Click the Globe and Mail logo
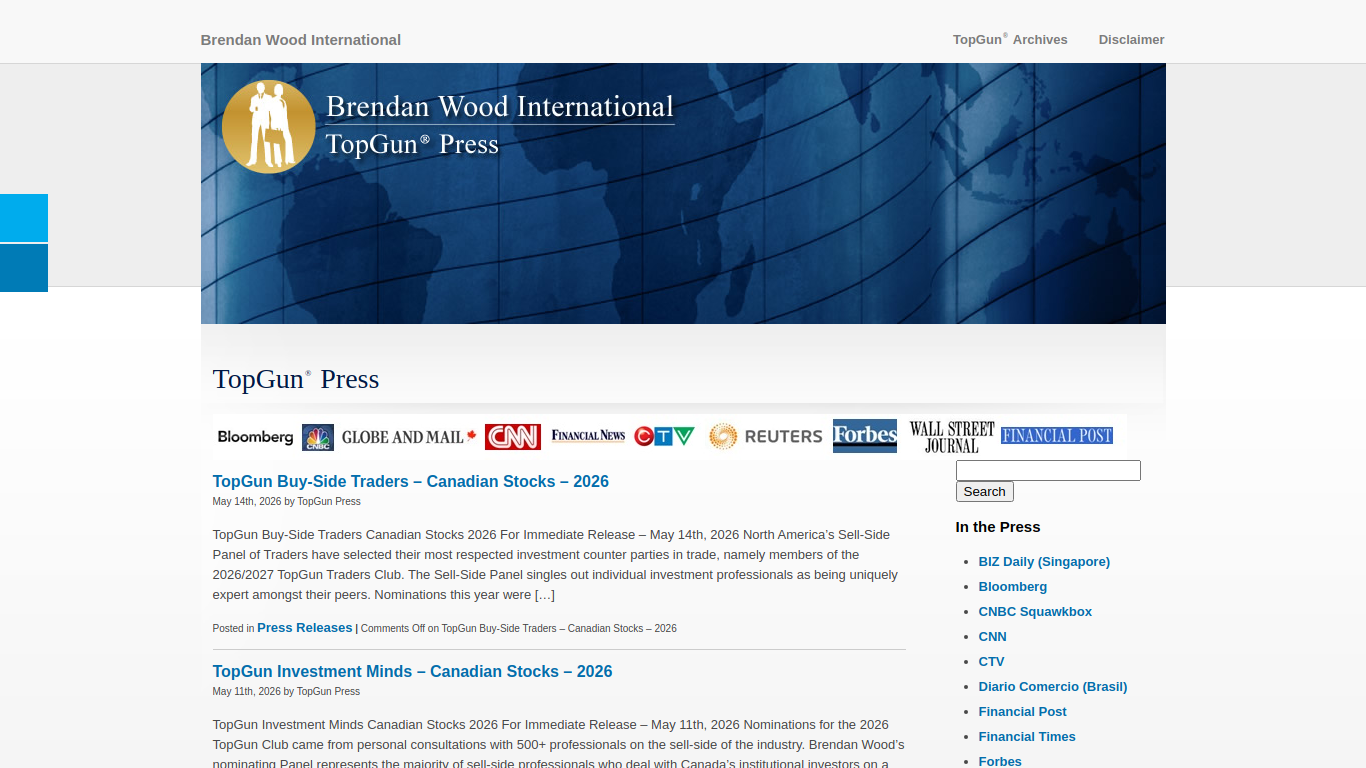The width and height of the screenshot is (1366, 768). click(x=409, y=437)
